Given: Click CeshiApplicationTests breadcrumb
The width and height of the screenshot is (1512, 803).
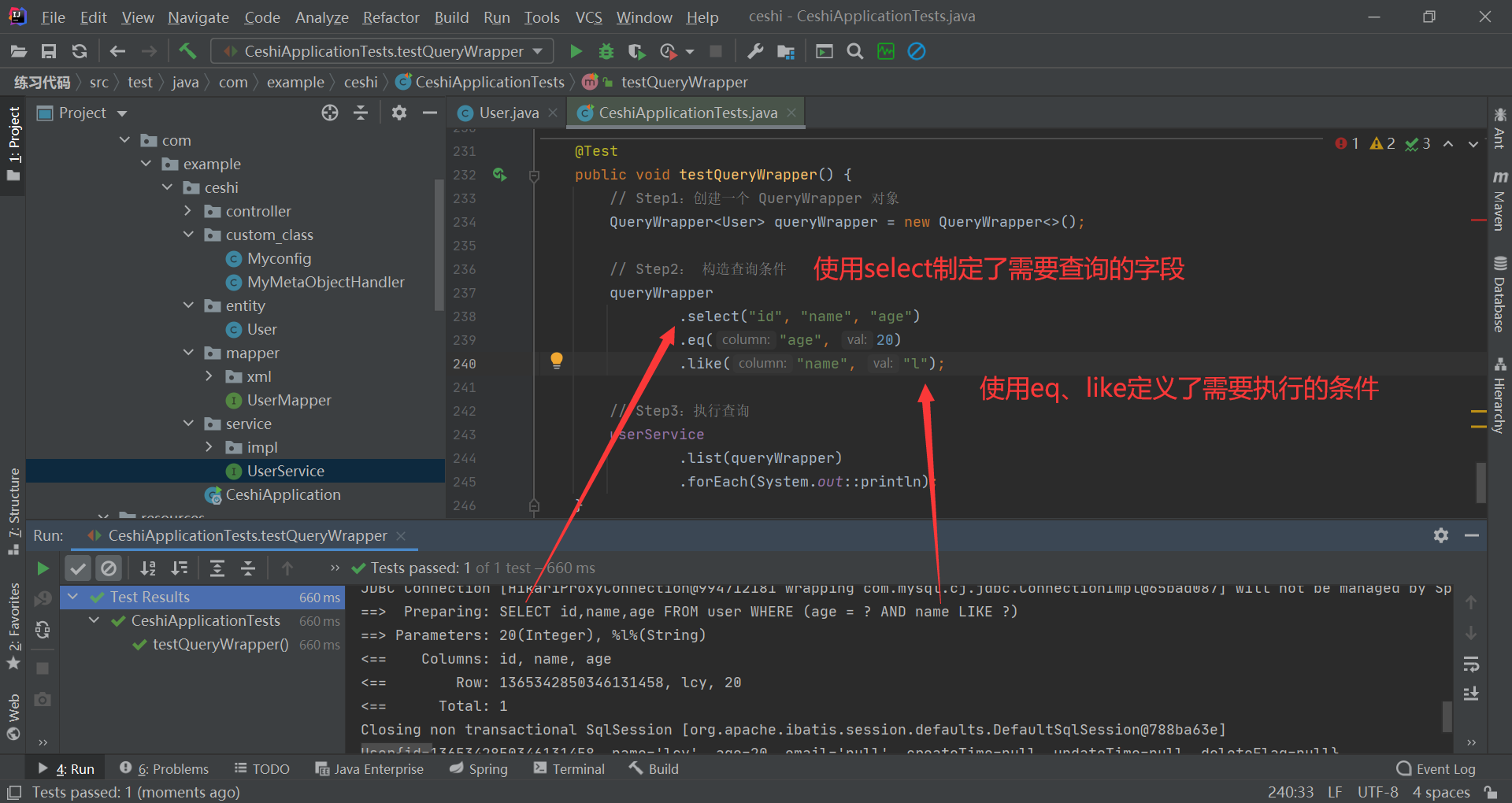Looking at the screenshot, I should (480, 82).
